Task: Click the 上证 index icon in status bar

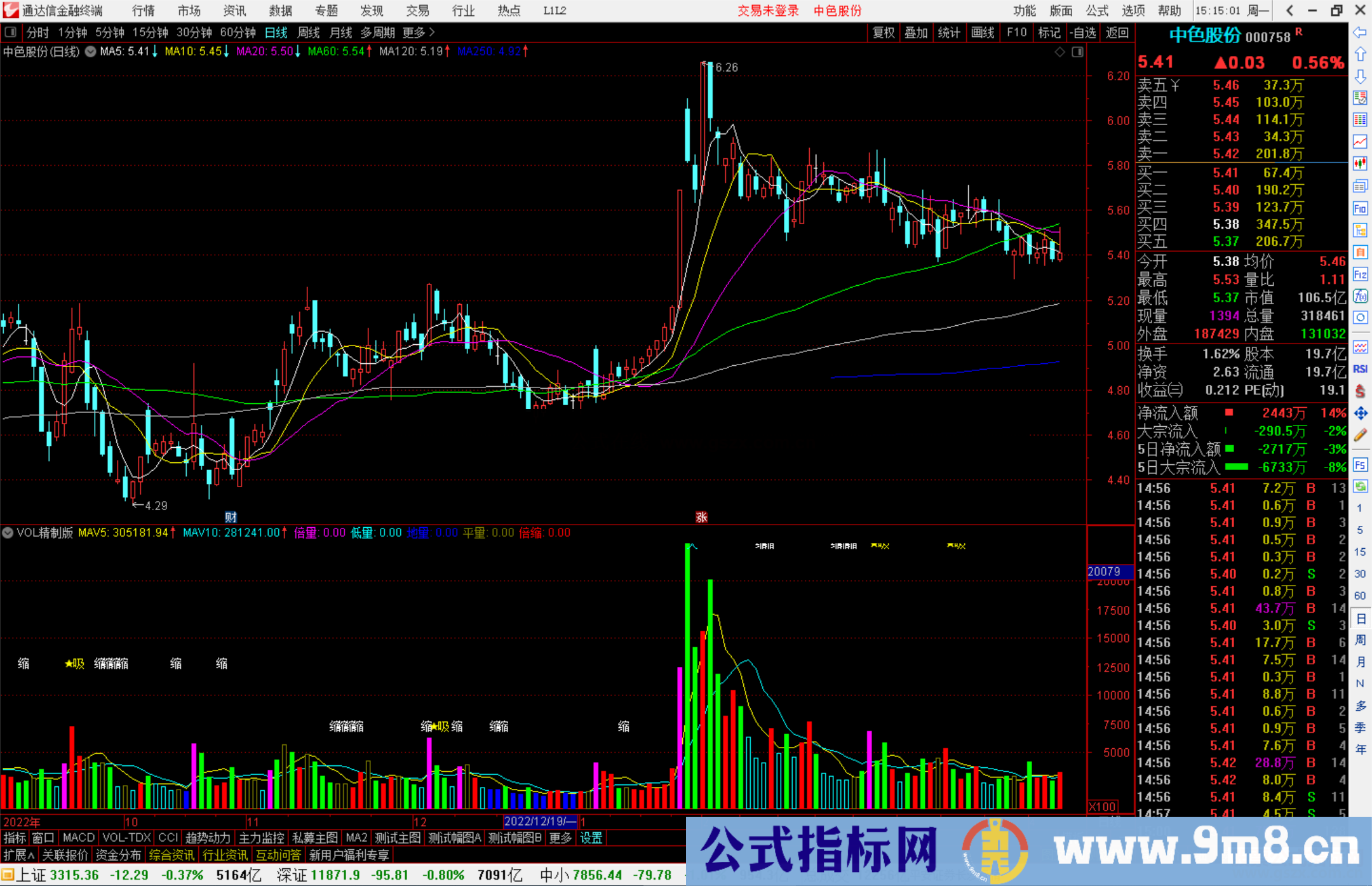Action: coord(10,875)
